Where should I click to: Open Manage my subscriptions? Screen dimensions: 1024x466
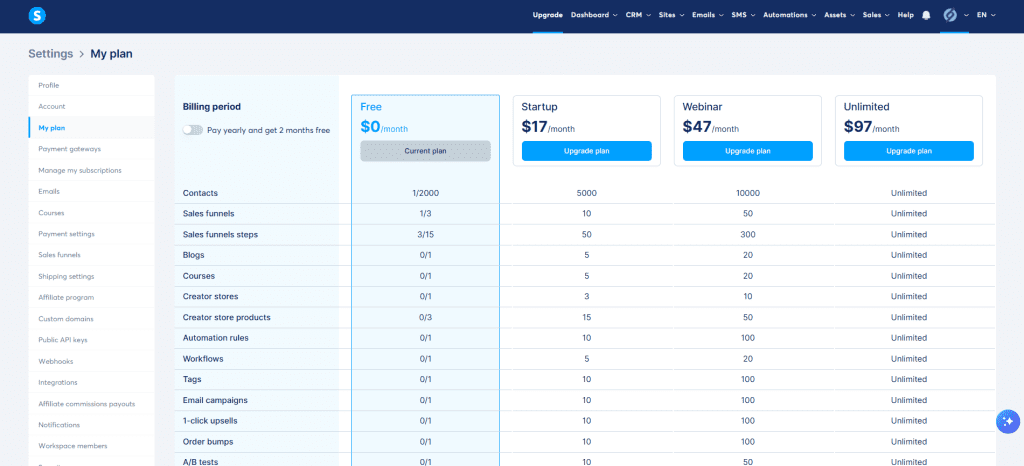point(91,170)
